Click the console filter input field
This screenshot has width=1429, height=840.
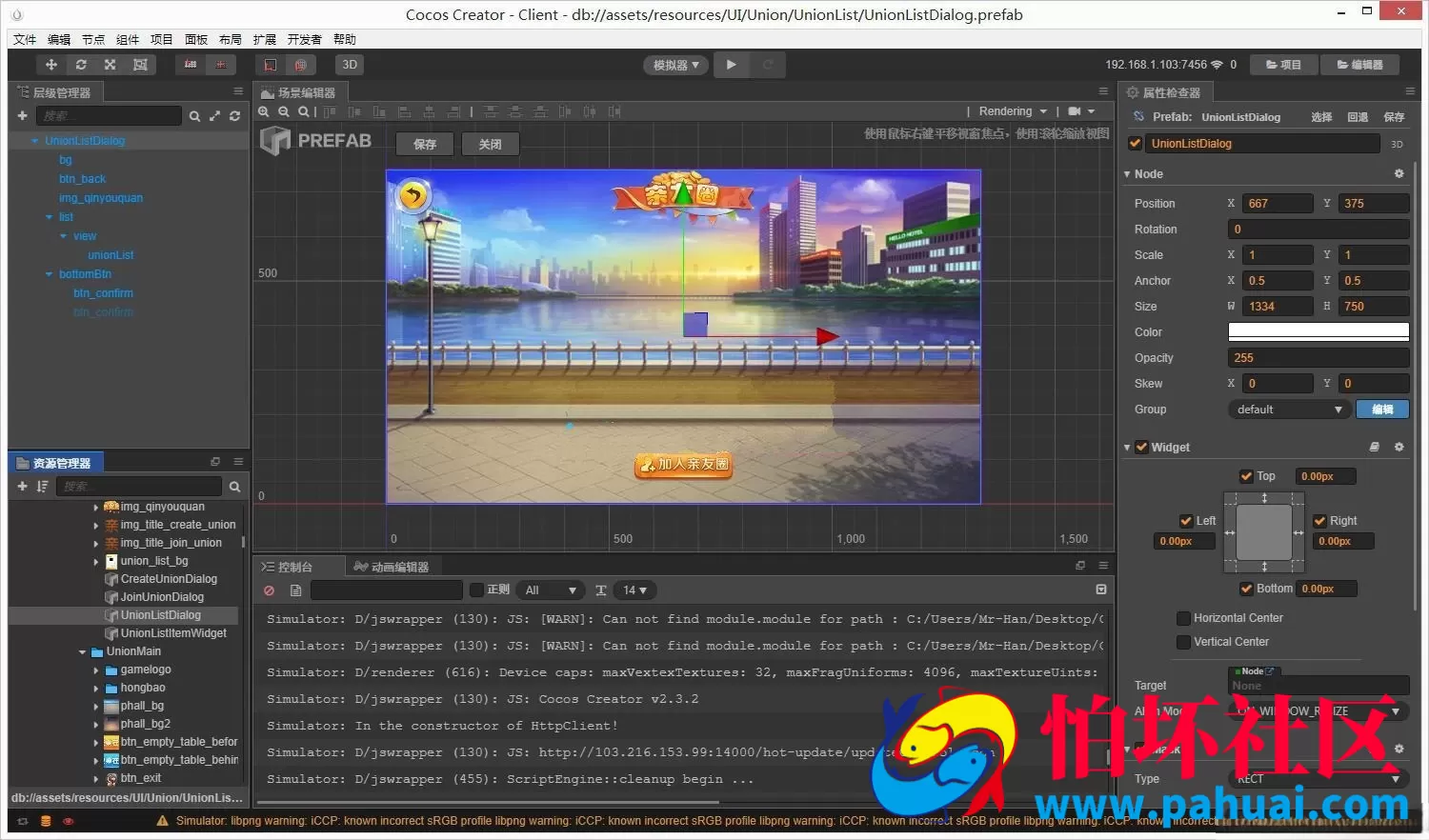click(386, 590)
